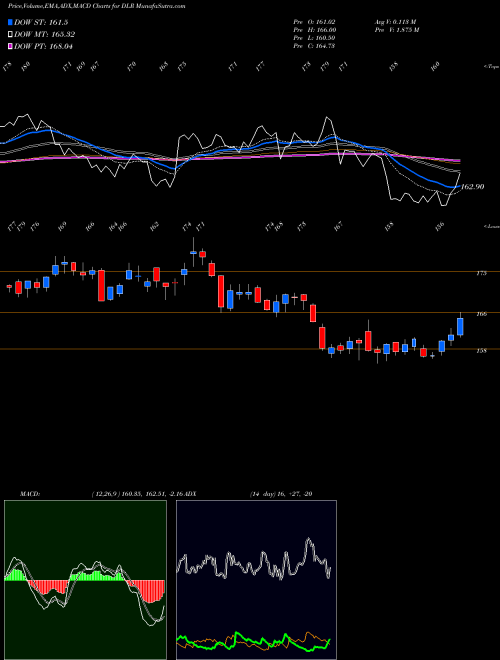Click the 173 price level label
500x660 pixels.
click(481, 273)
